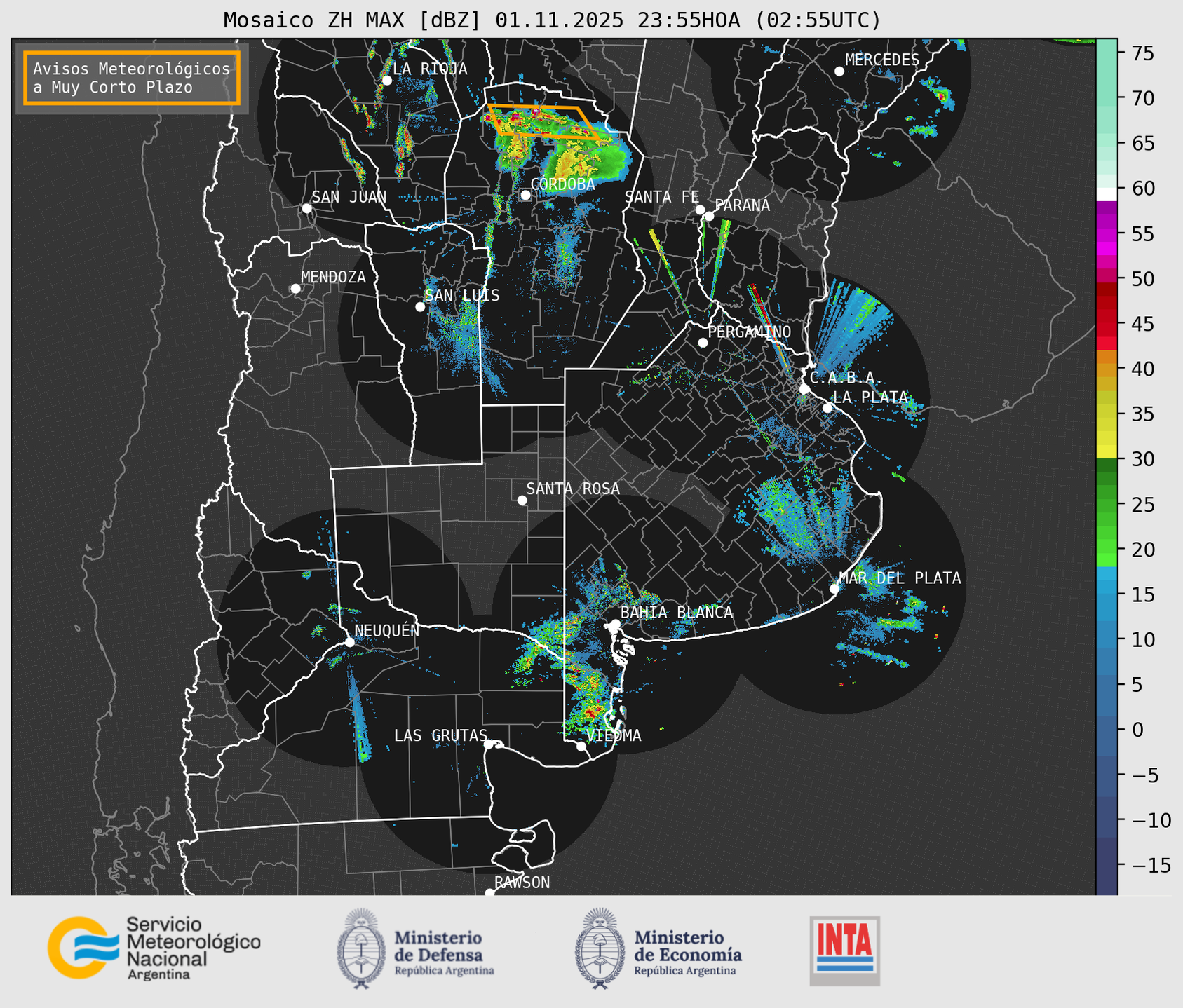The height and width of the screenshot is (1008, 1183).
Task: Click the white 60 dBZ band on the color scale
Action: coord(1107,193)
